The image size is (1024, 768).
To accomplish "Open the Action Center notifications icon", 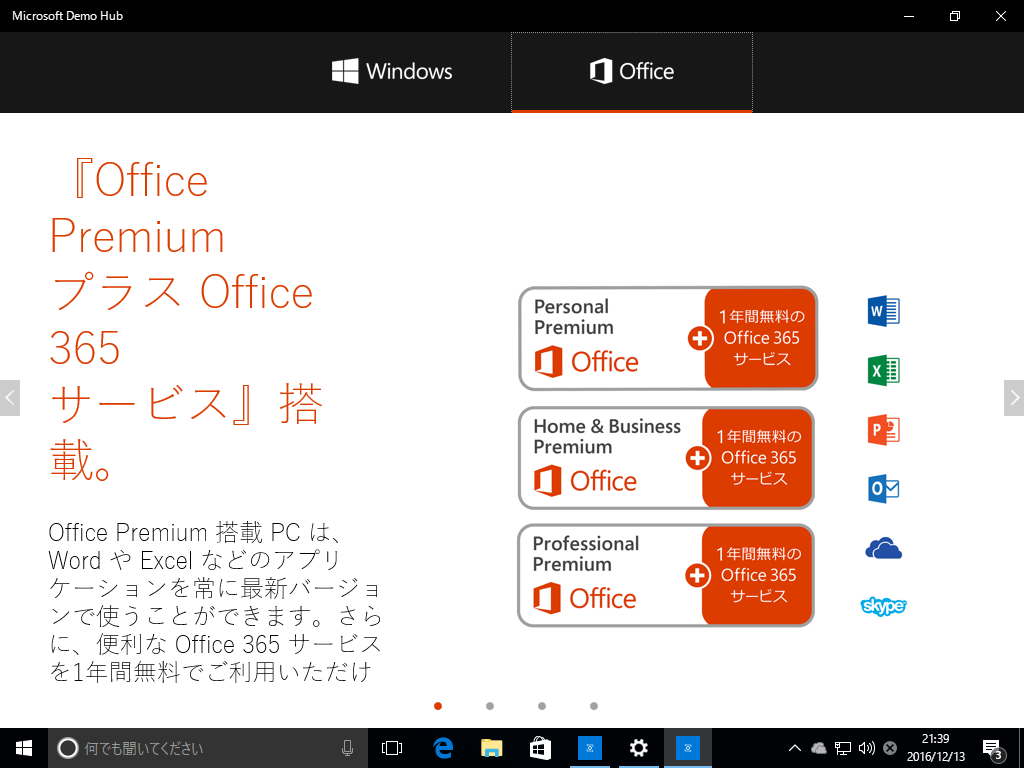I will click(x=992, y=749).
